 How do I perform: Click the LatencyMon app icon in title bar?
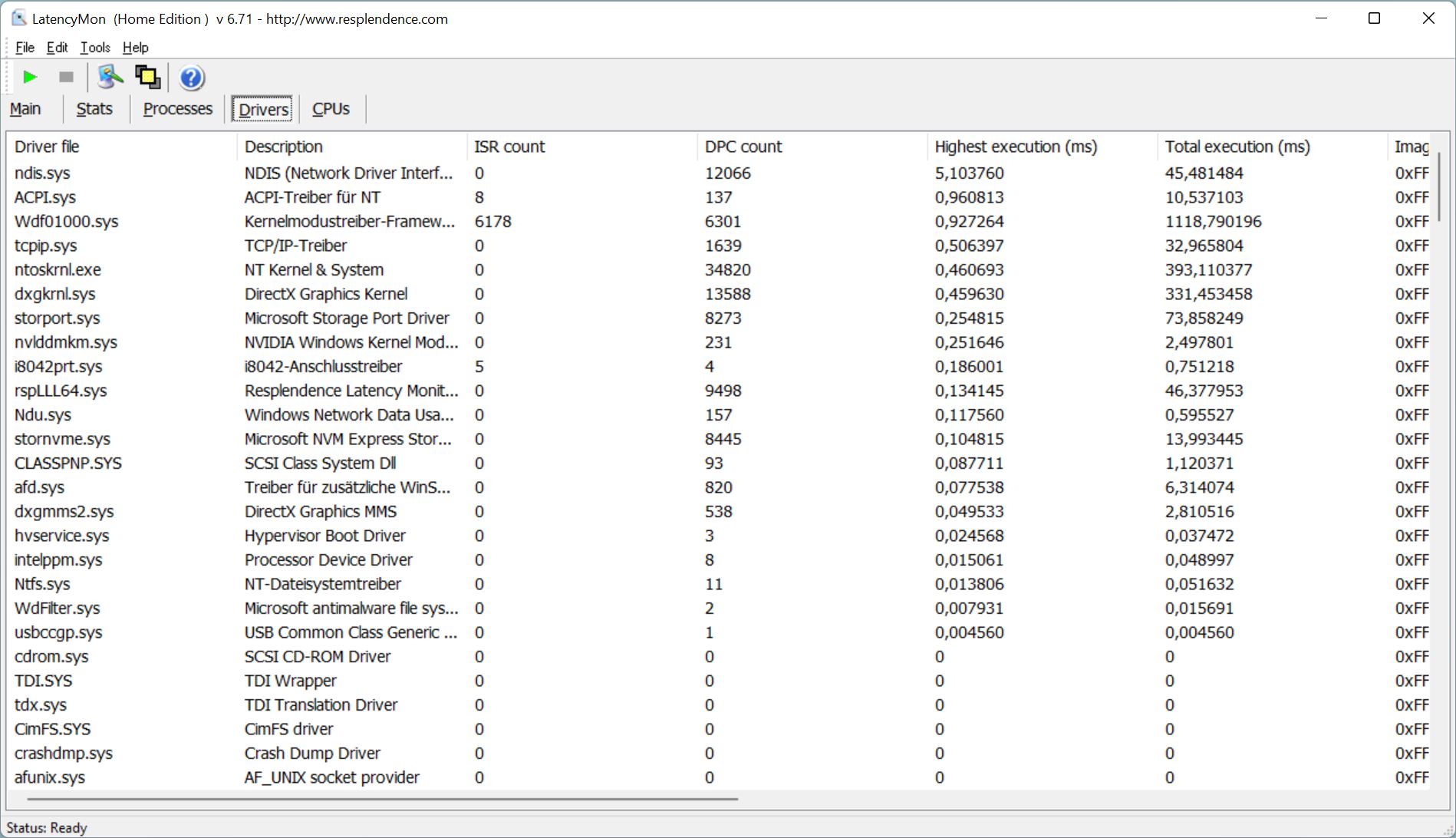(x=19, y=18)
